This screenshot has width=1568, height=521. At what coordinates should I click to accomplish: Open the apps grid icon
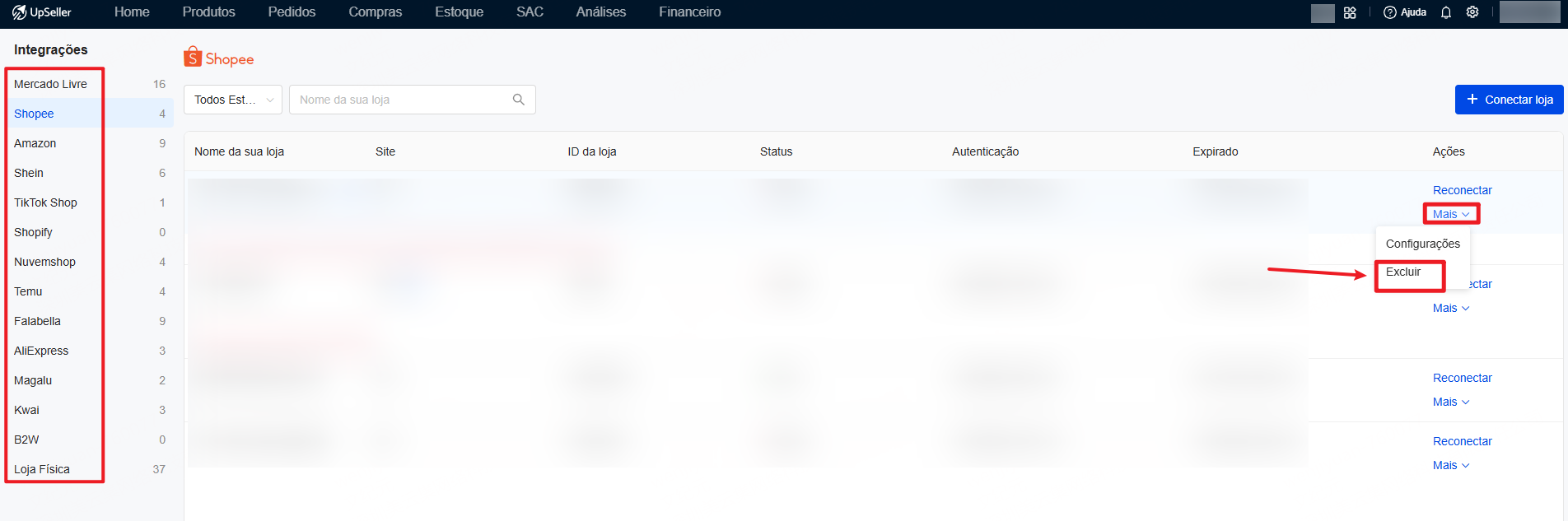1350,12
